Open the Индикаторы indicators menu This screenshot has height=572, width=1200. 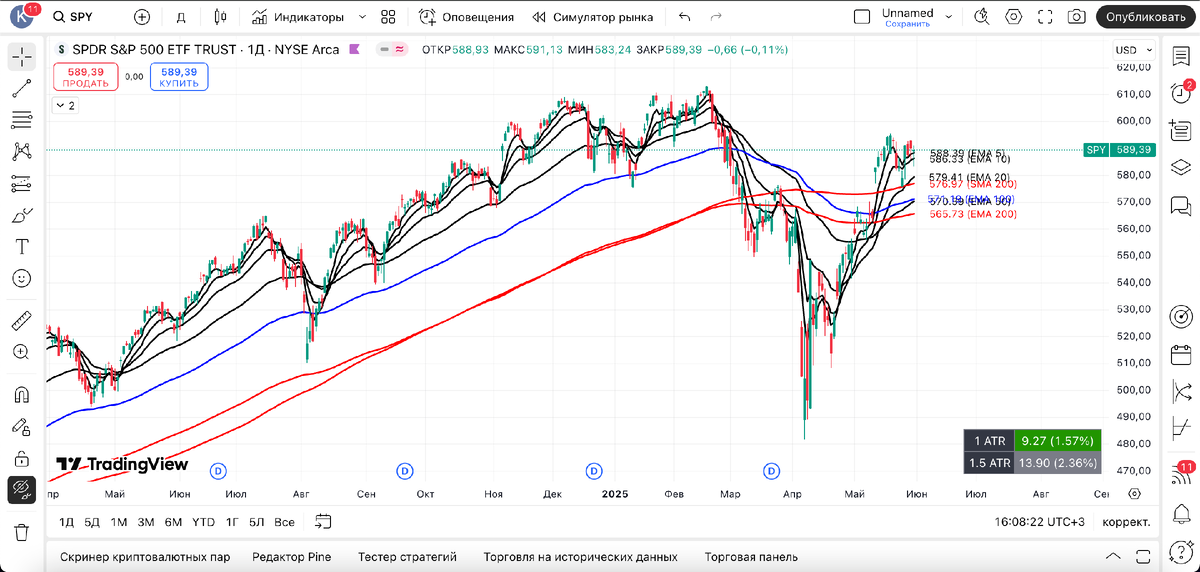(x=297, y=17)
